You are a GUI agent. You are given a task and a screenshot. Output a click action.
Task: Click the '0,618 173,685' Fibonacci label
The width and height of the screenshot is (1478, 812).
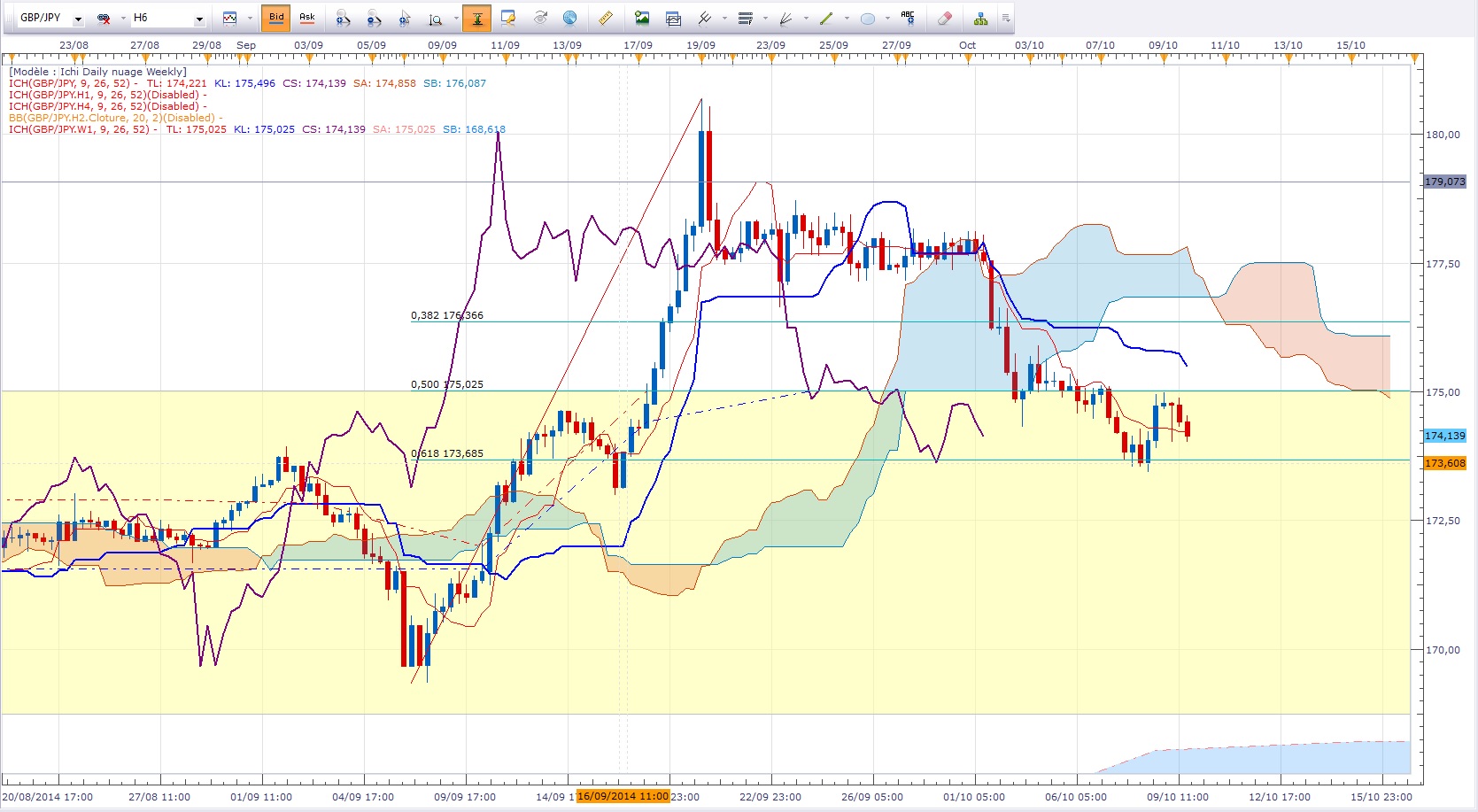click(447, 453)
